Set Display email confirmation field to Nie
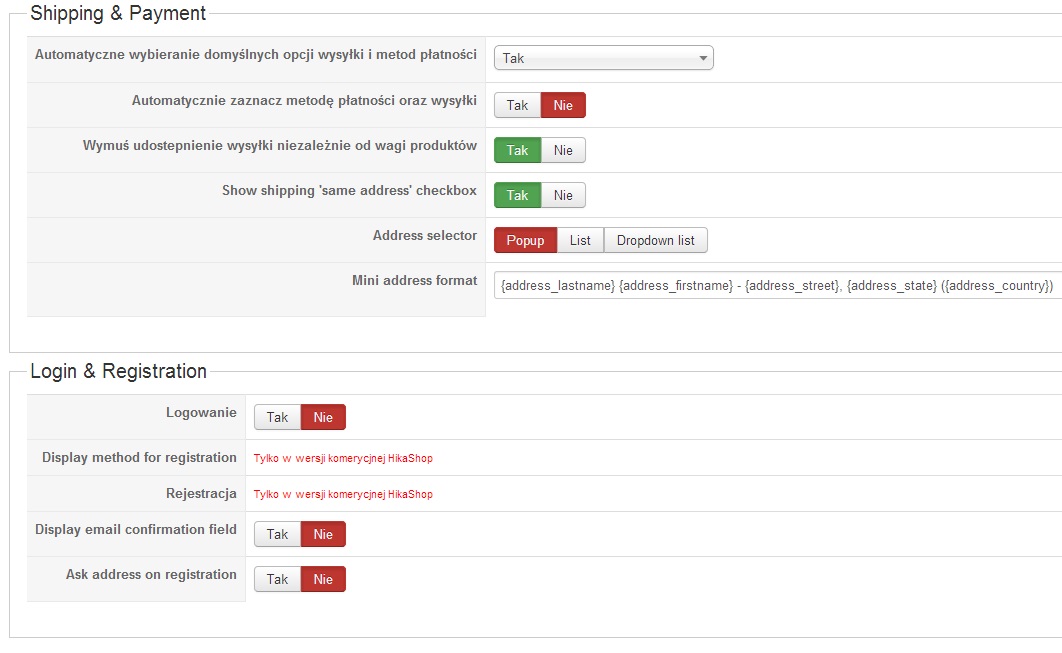The height and width of the screenshot is (653, 1062). coord(323,534)
